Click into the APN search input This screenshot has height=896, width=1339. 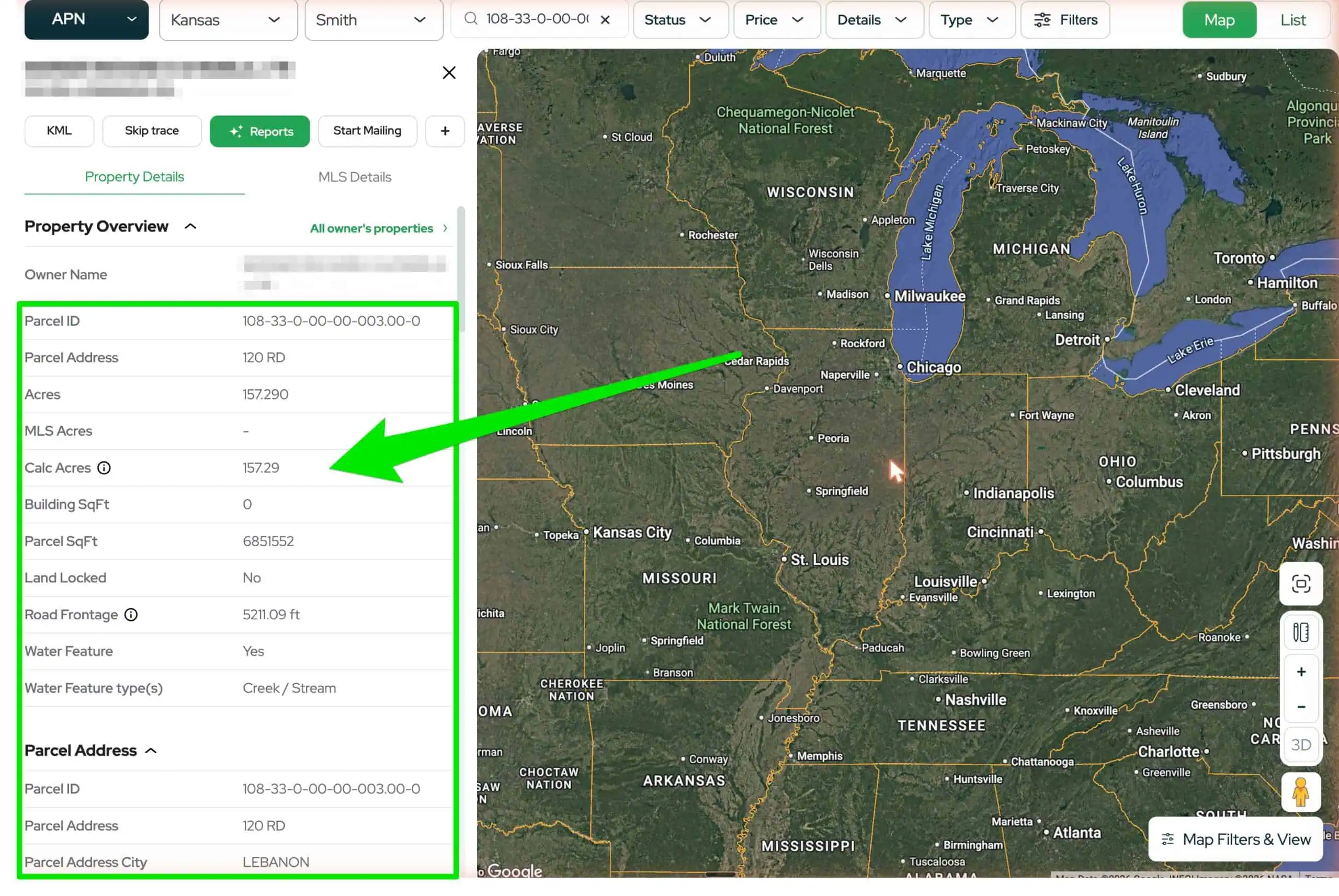(x=537, y=19)
